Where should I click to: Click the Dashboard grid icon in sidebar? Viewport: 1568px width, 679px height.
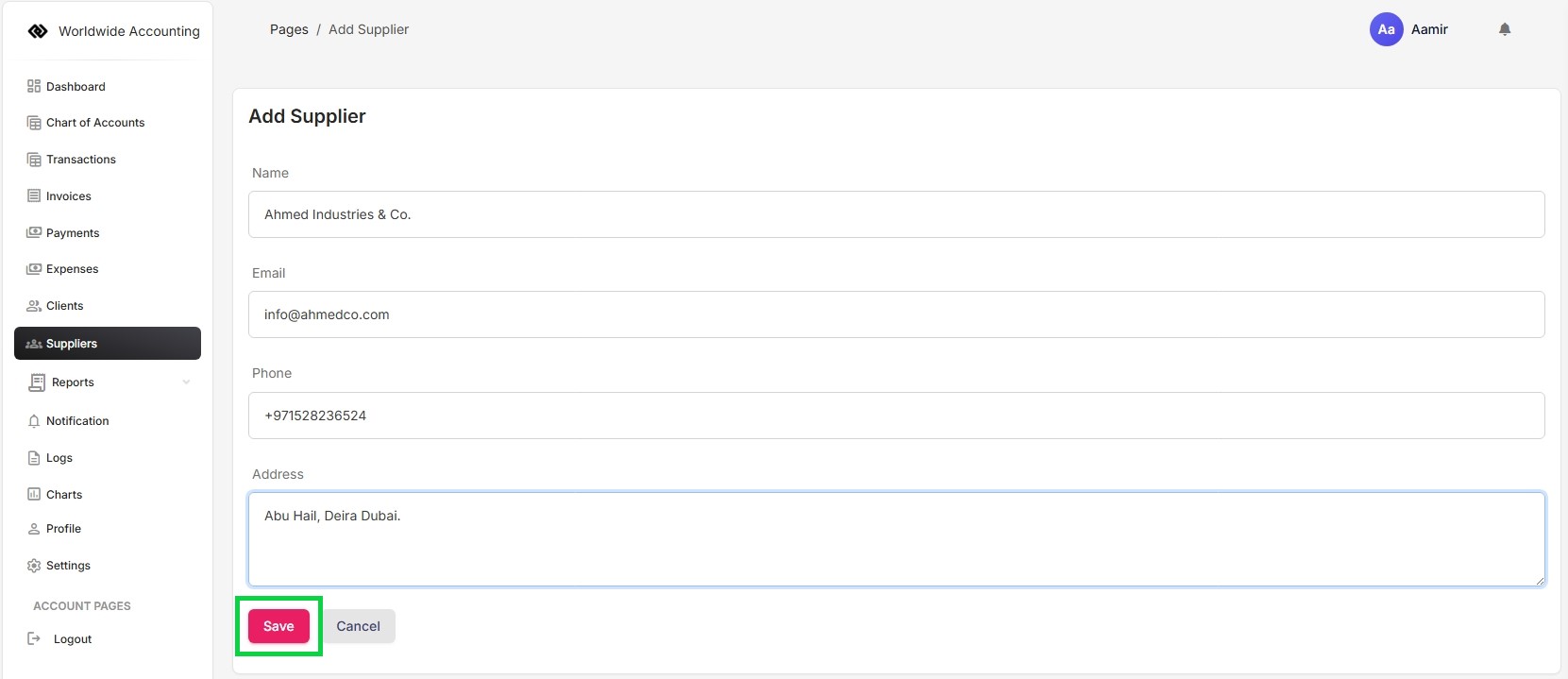[34, 86]
